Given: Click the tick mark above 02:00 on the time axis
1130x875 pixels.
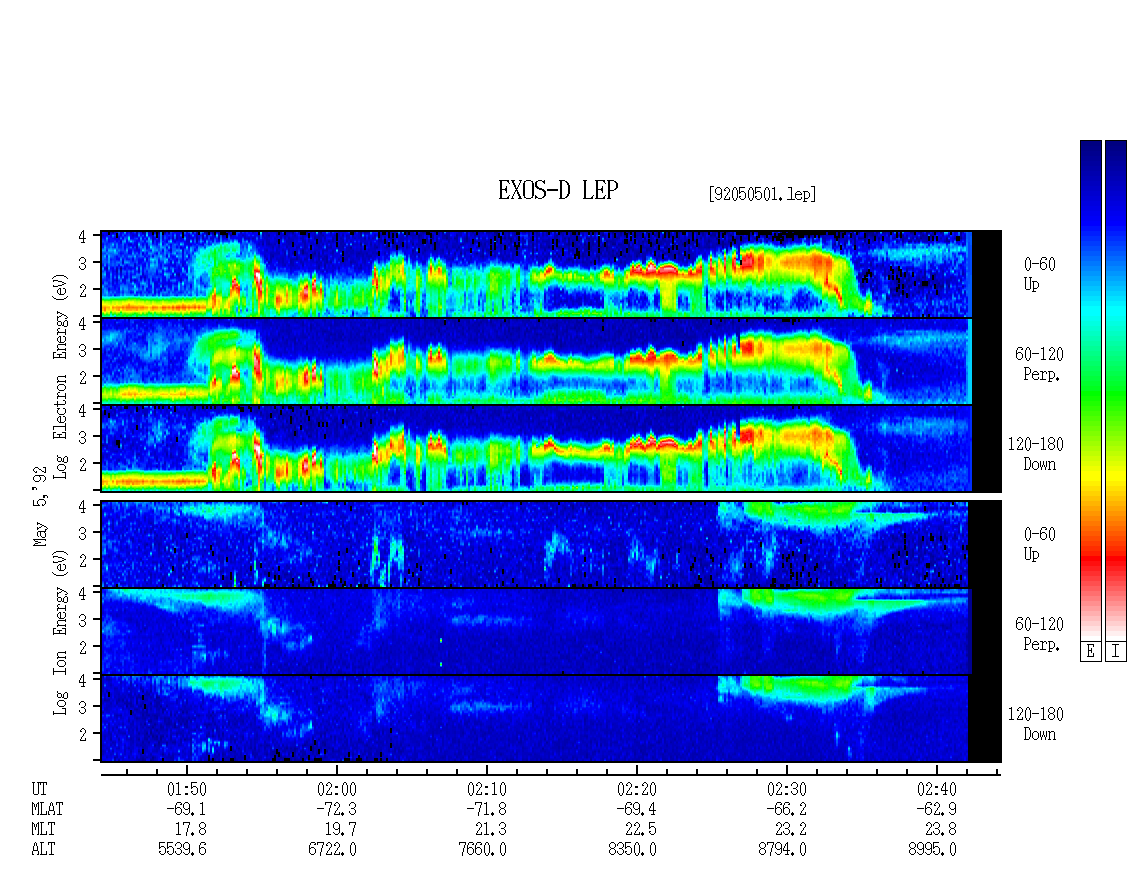Looking at the screenshot, I should (337, 770).
